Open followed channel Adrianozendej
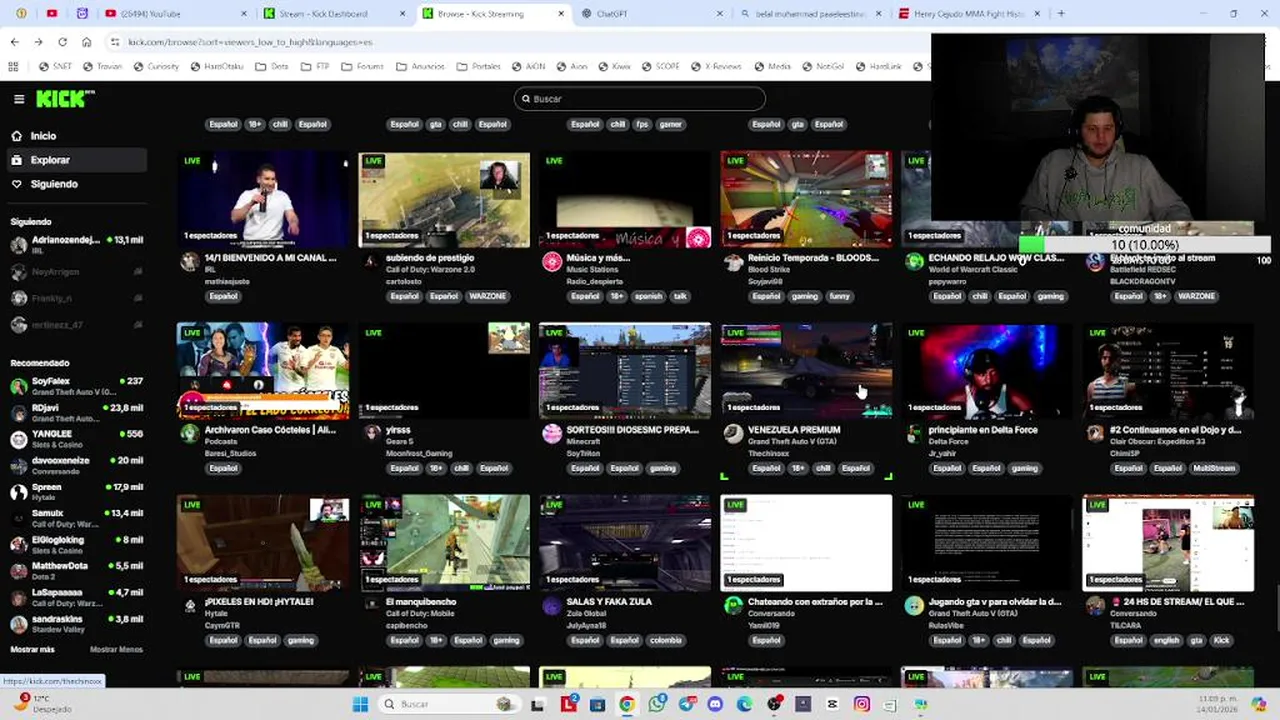Viewport: 1280px width, 720px height. point(76,244)
